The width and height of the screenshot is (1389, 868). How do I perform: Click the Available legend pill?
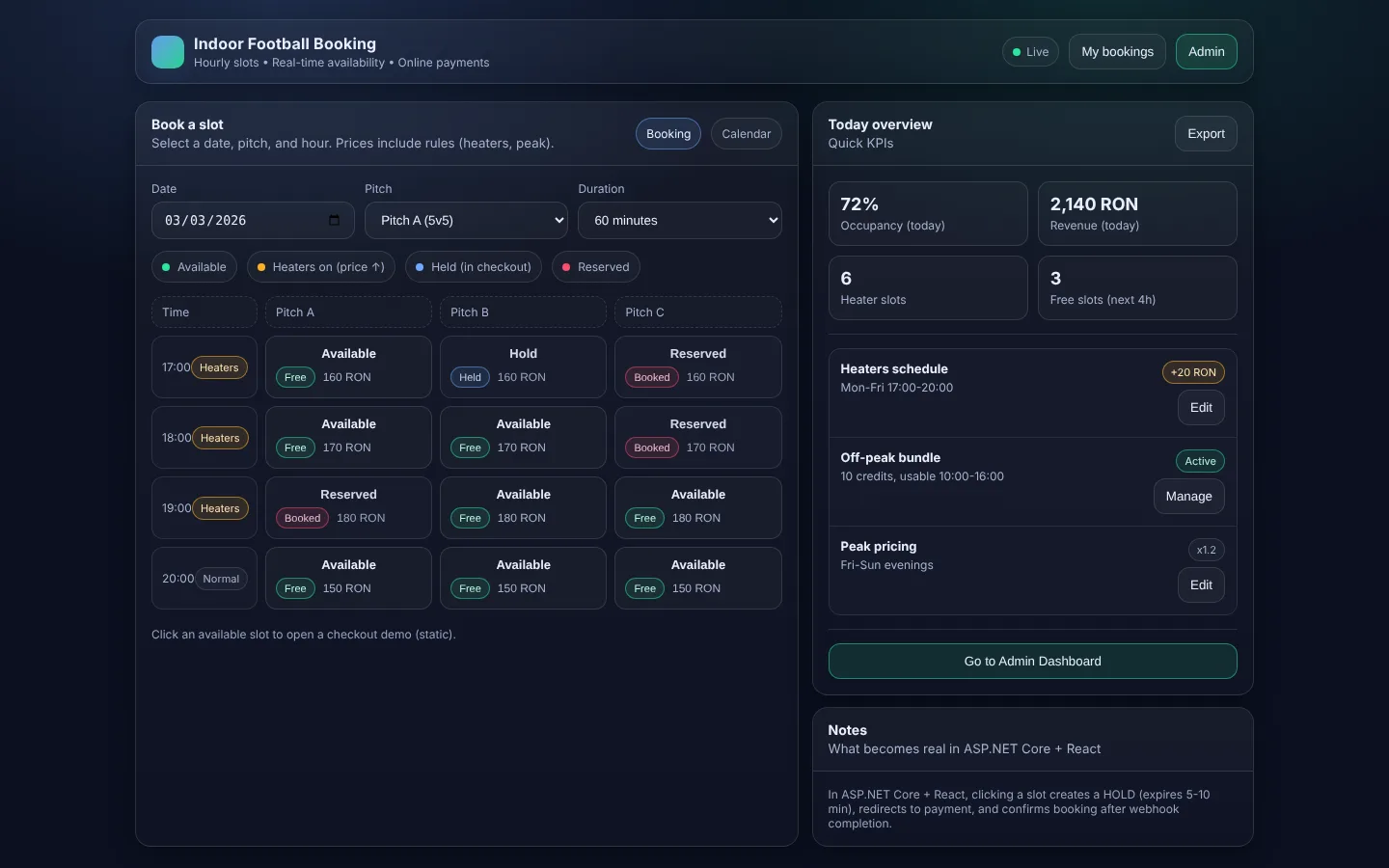click(194, 267)
